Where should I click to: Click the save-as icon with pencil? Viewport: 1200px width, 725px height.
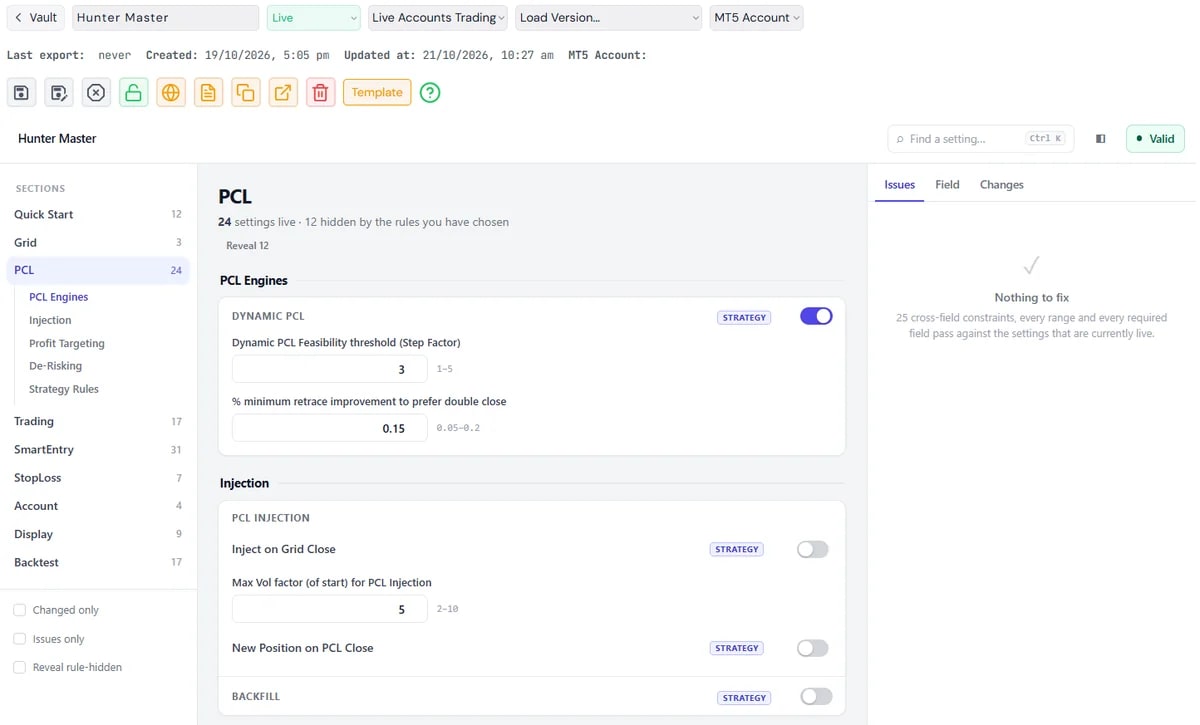[59, 93]
